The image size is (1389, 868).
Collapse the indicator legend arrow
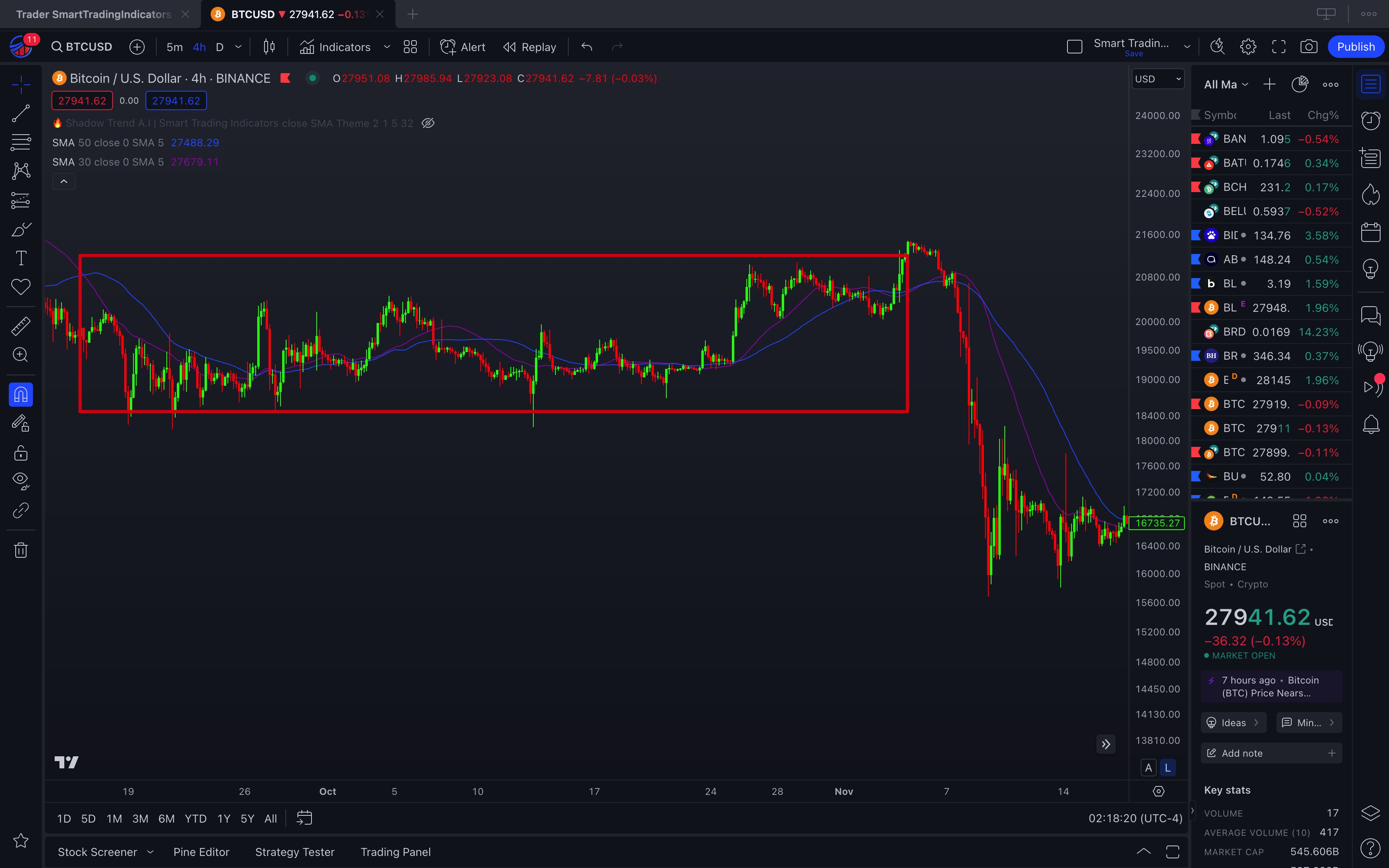point(64,181)
